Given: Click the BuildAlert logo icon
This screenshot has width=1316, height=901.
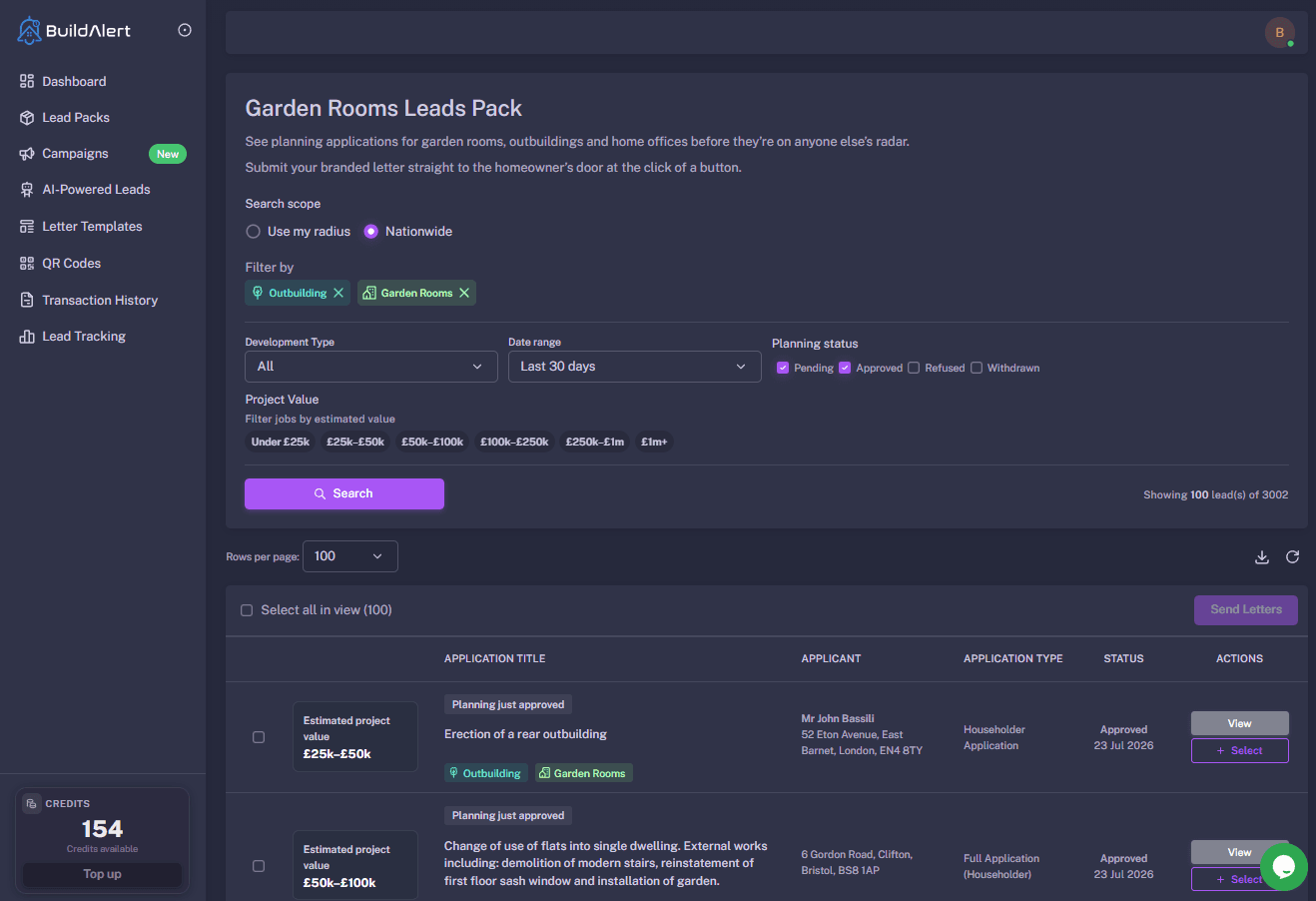Looking at the screenshot, I should point(29,31).
